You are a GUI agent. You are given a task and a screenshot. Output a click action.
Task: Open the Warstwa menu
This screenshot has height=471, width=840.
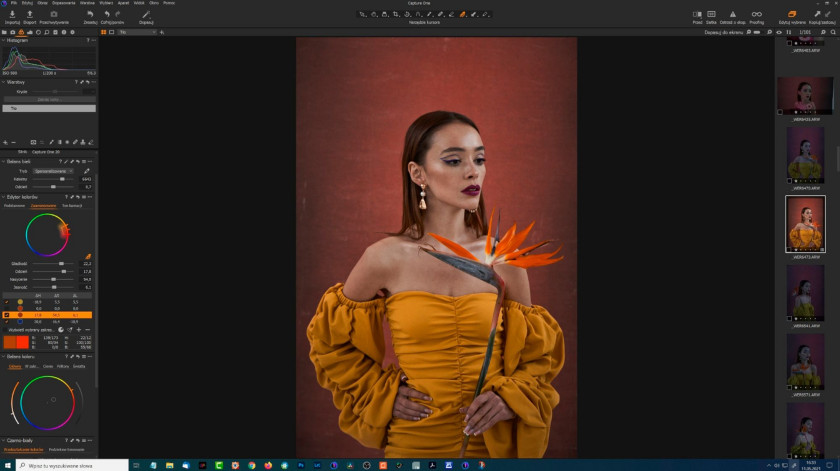tap(87, 3)
